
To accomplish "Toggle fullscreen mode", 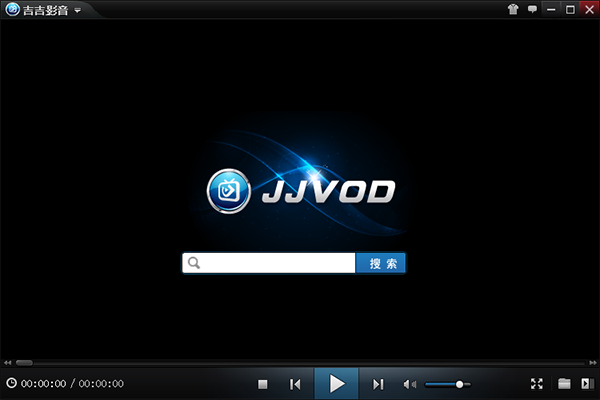I will pyautogui.click(x=536, y=383).
